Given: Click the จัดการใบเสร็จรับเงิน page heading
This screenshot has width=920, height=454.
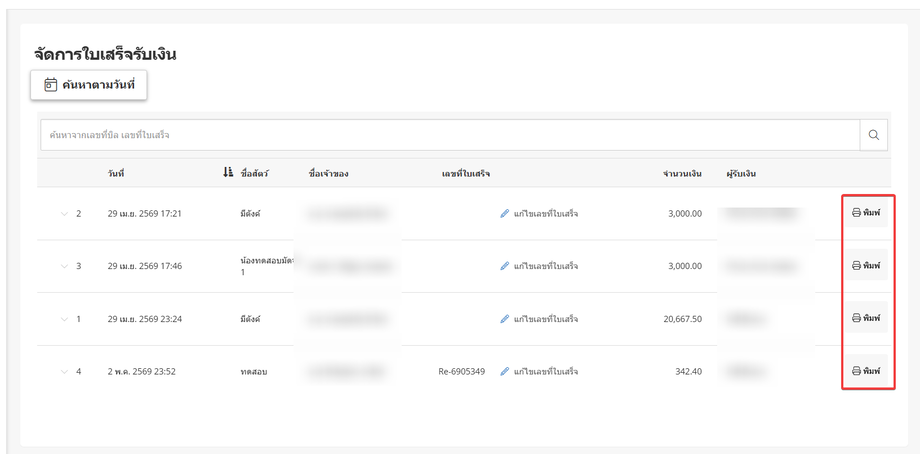Looking at the screenshot, I should 106,55.
